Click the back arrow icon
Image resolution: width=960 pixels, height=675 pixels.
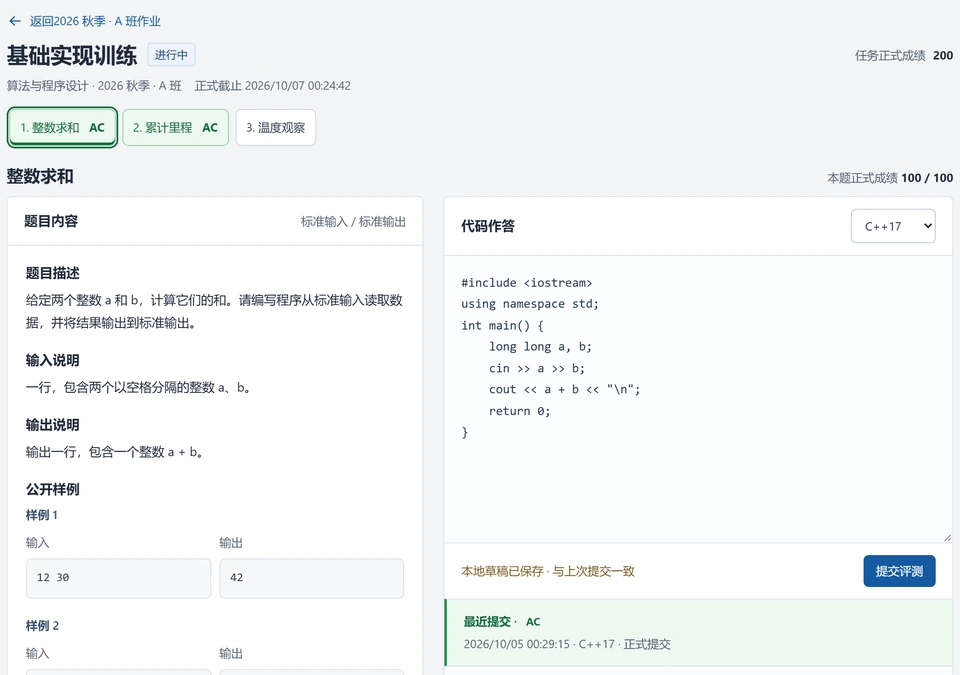coord(15,21)
